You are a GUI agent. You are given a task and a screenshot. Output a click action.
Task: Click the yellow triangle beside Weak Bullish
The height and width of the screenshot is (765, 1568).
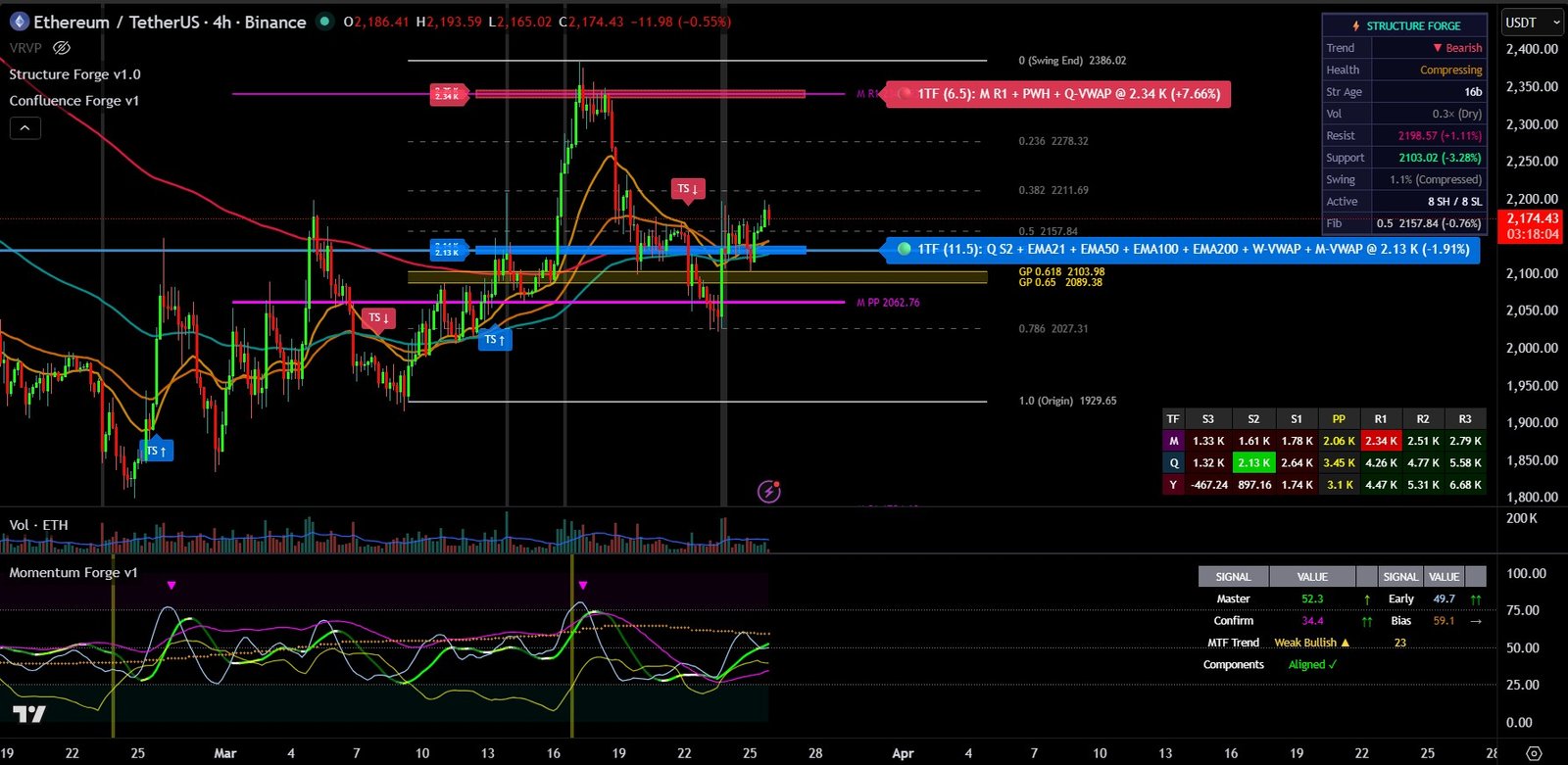[1346, 643]
